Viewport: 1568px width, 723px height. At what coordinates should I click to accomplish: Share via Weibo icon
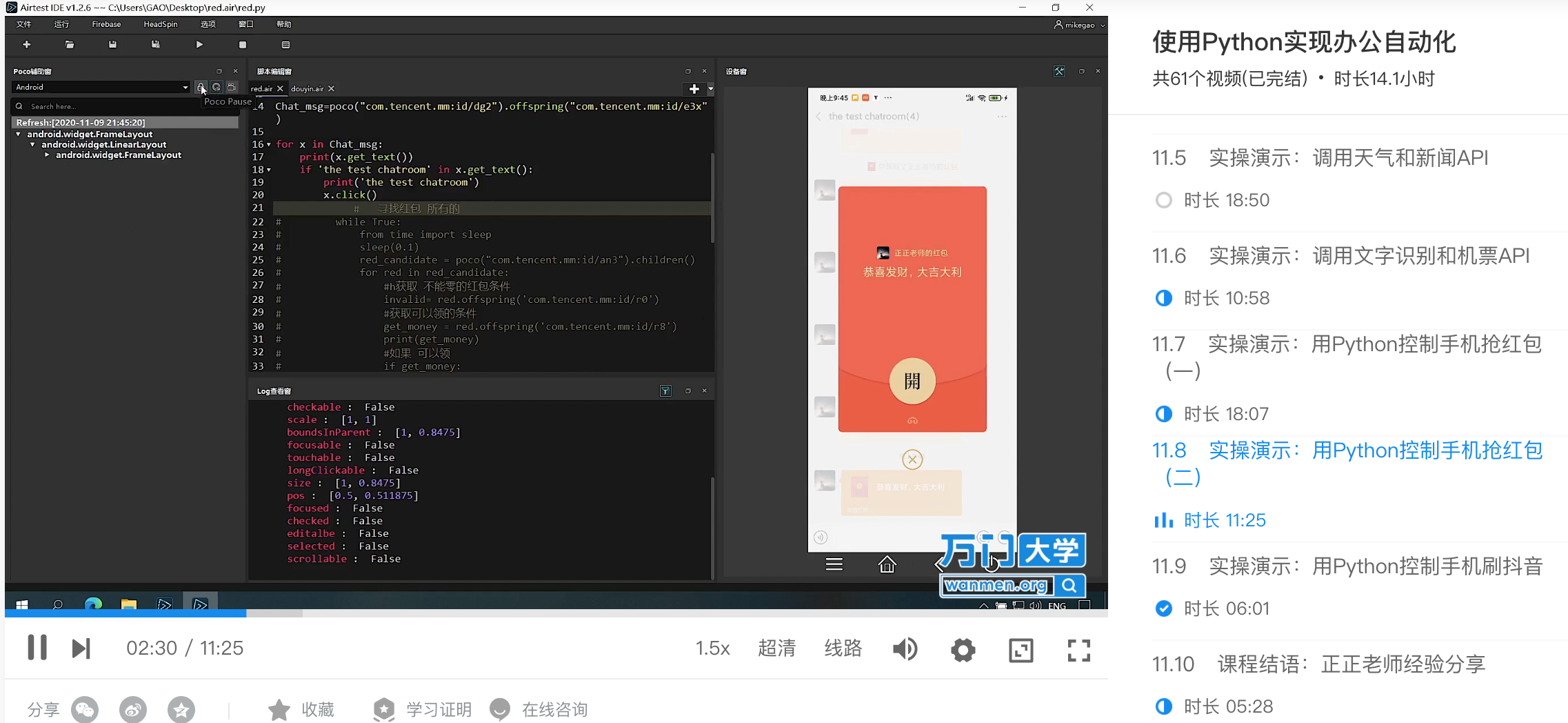(133, 709)
